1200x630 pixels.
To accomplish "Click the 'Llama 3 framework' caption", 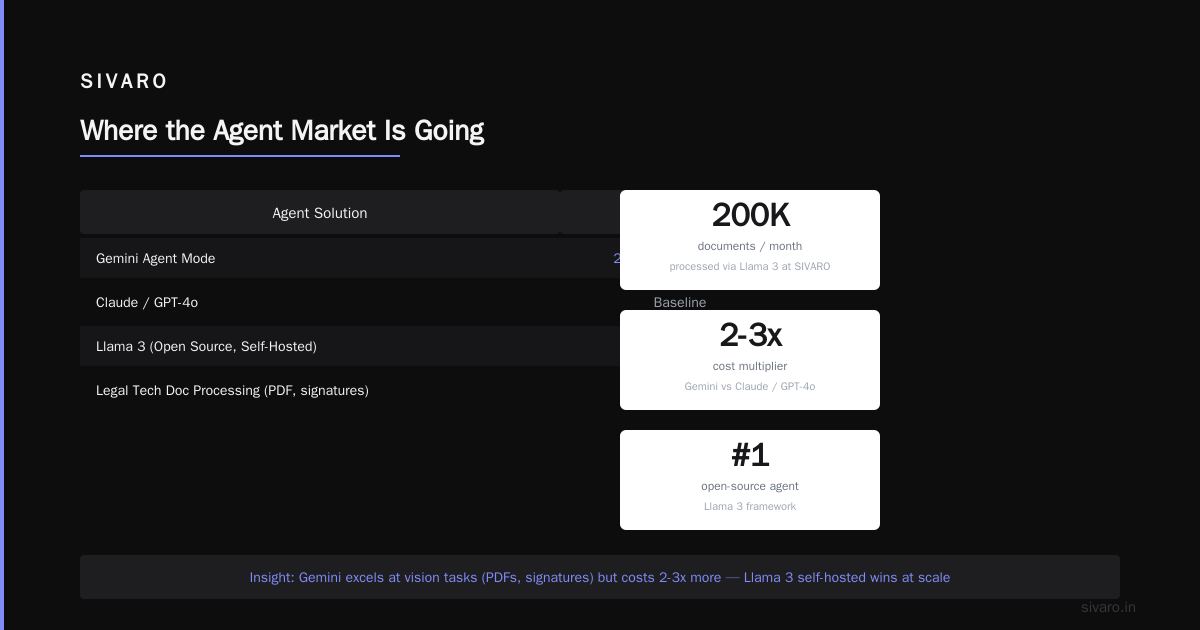I will coord(750,507).
